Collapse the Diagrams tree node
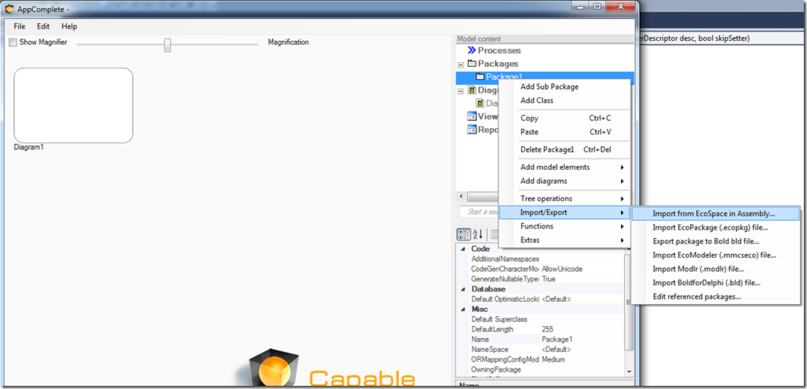 pos(461,91)
